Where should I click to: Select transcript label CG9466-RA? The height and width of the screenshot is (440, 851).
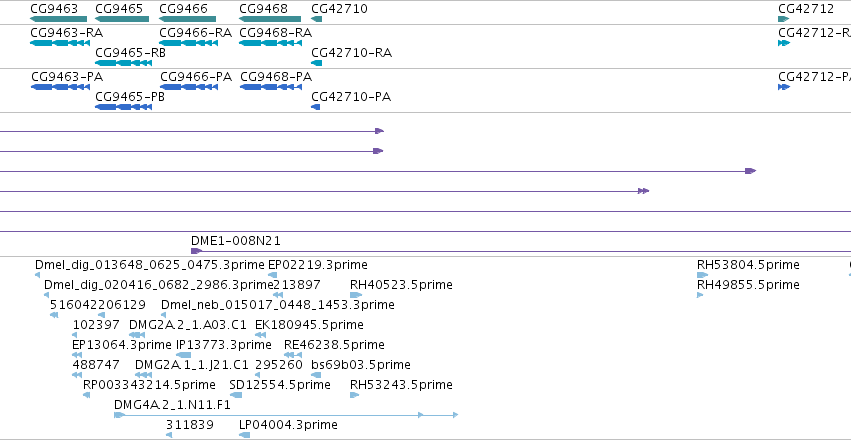(x=195, y=33)
